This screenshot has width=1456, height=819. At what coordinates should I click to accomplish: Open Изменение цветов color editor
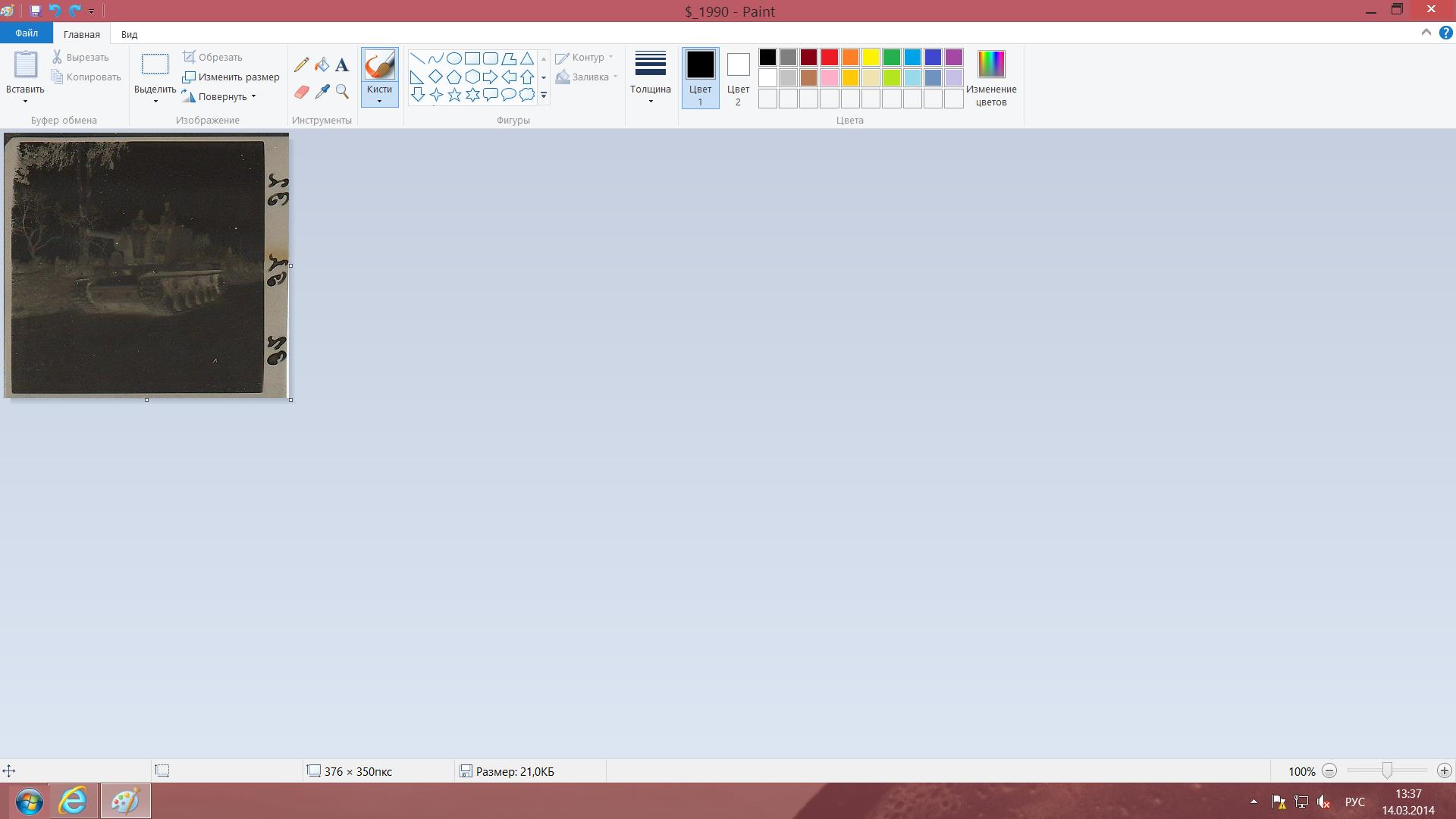coord(990,77)
